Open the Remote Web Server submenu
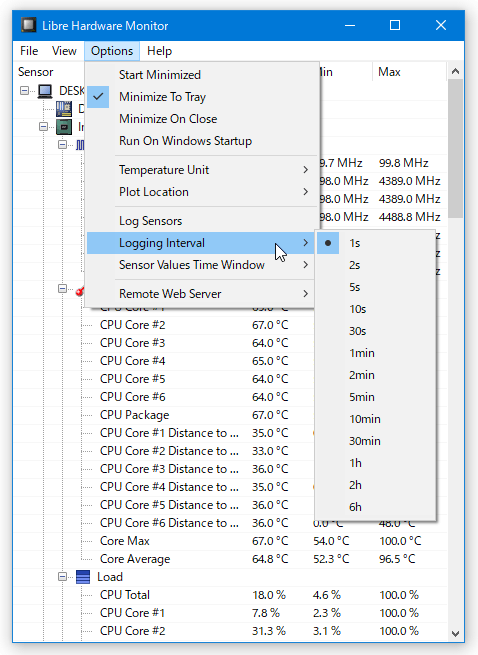 (201, 294)
